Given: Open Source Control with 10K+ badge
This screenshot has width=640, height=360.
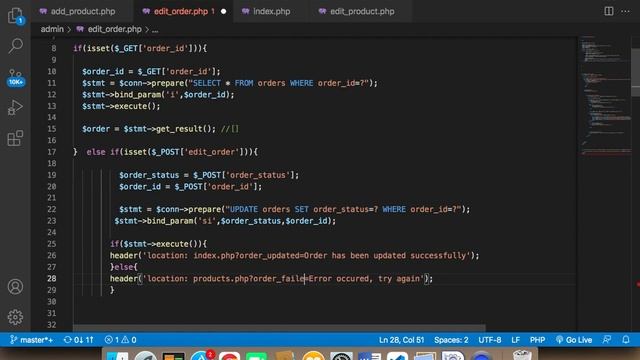Looking at the screenshot, I should (16, 77).
